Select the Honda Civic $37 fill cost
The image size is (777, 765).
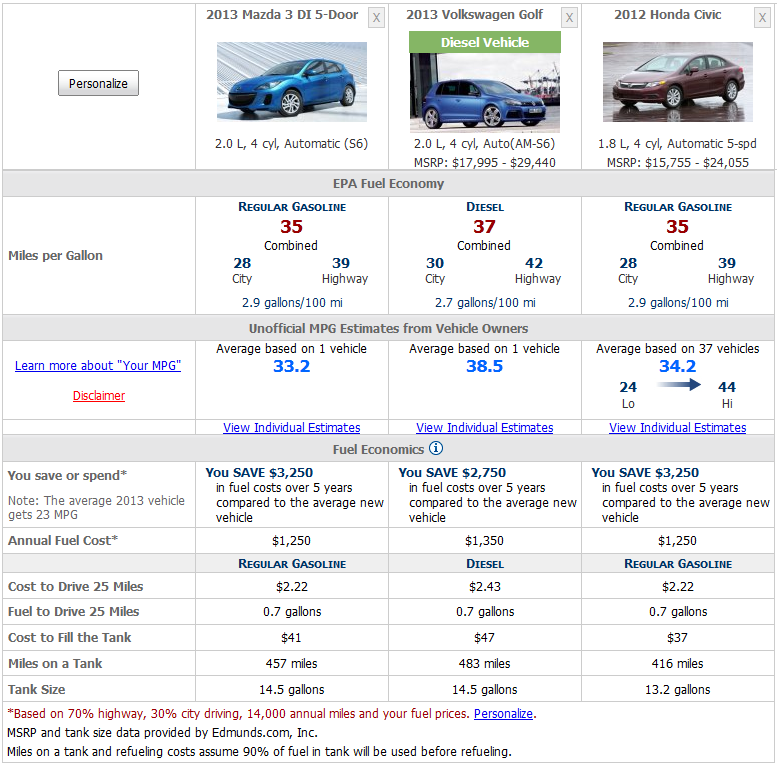pos(677,638)
